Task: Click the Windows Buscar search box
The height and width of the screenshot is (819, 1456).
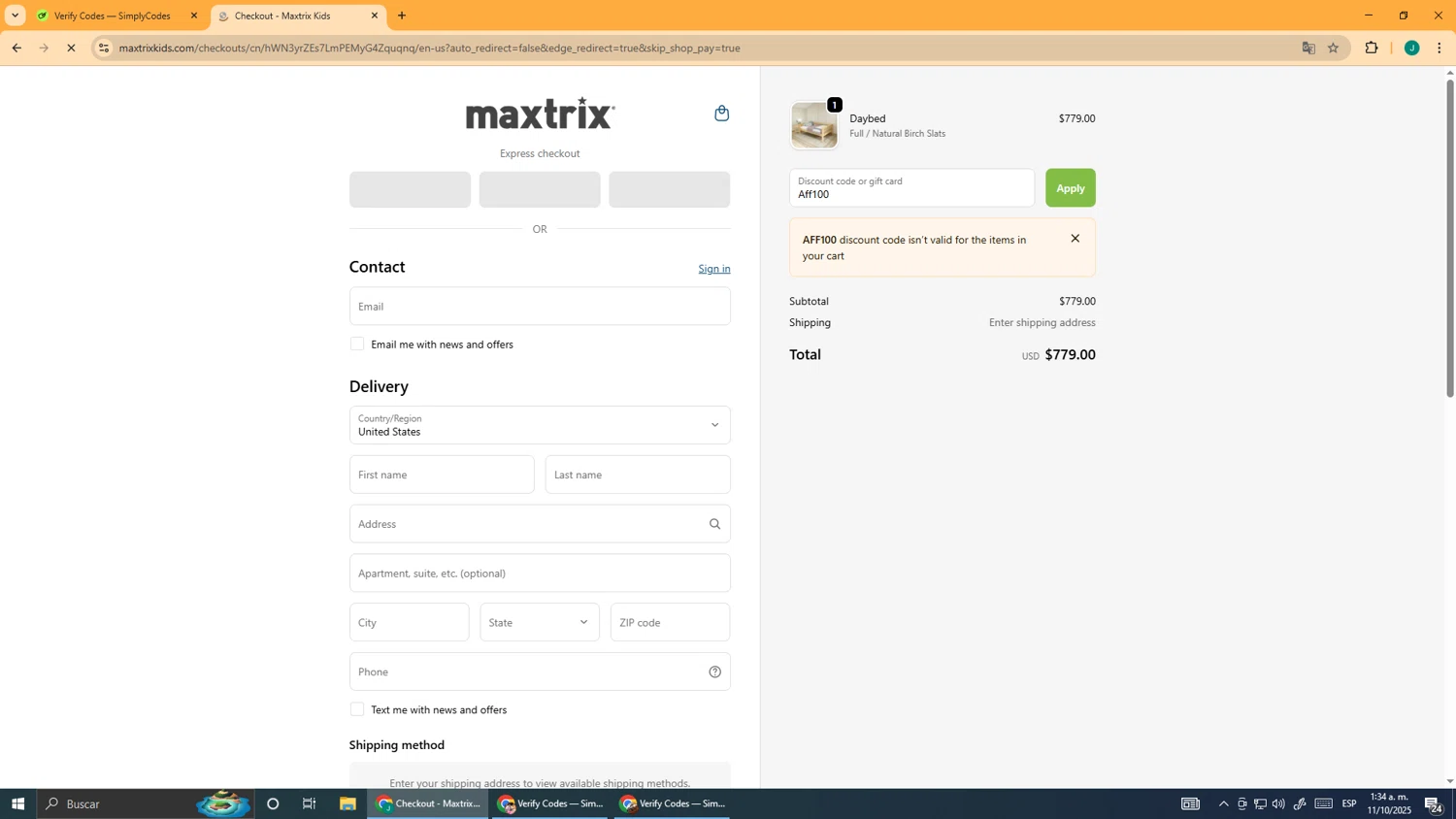Action: click(x=146, y=803)
